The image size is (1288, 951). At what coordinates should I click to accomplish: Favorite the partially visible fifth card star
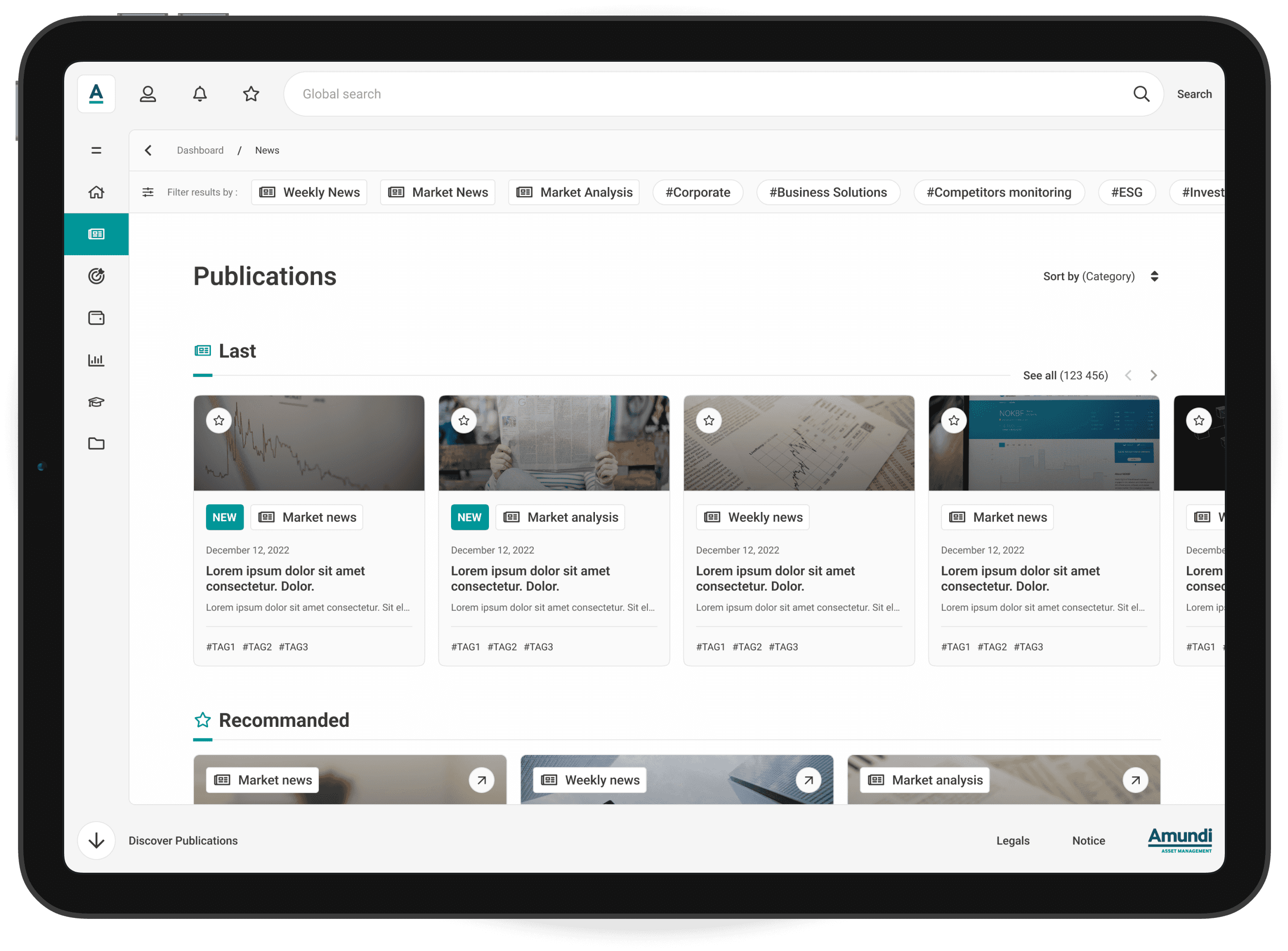pyautogui.click(x=1199, y=421)
